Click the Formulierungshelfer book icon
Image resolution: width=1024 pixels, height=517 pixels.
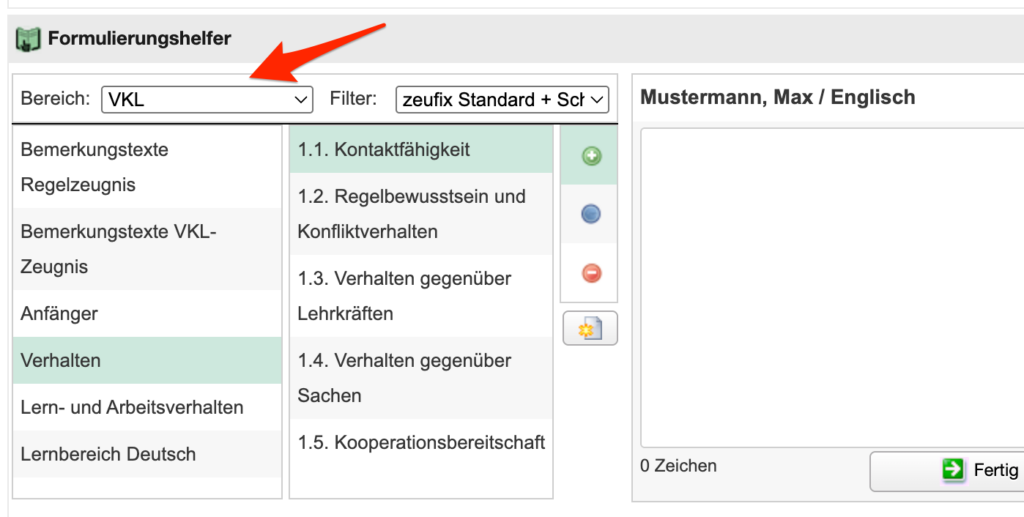pyautogui.click(x=28, y=39)
